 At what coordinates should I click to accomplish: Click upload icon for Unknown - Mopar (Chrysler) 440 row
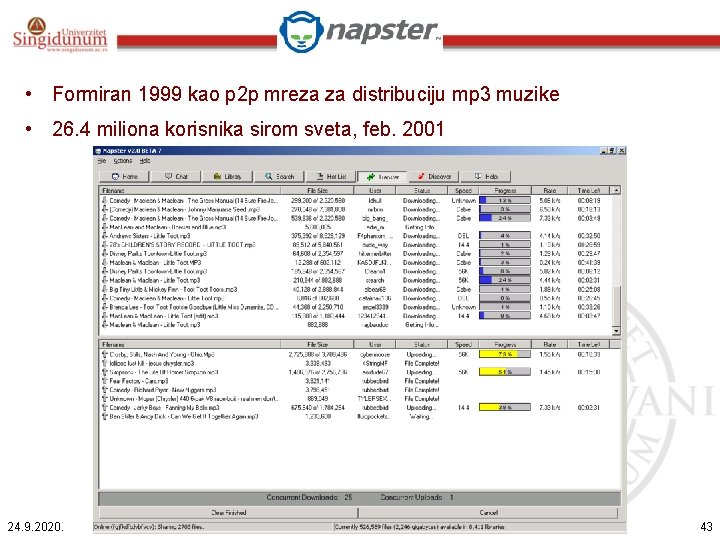pos(105,399)
